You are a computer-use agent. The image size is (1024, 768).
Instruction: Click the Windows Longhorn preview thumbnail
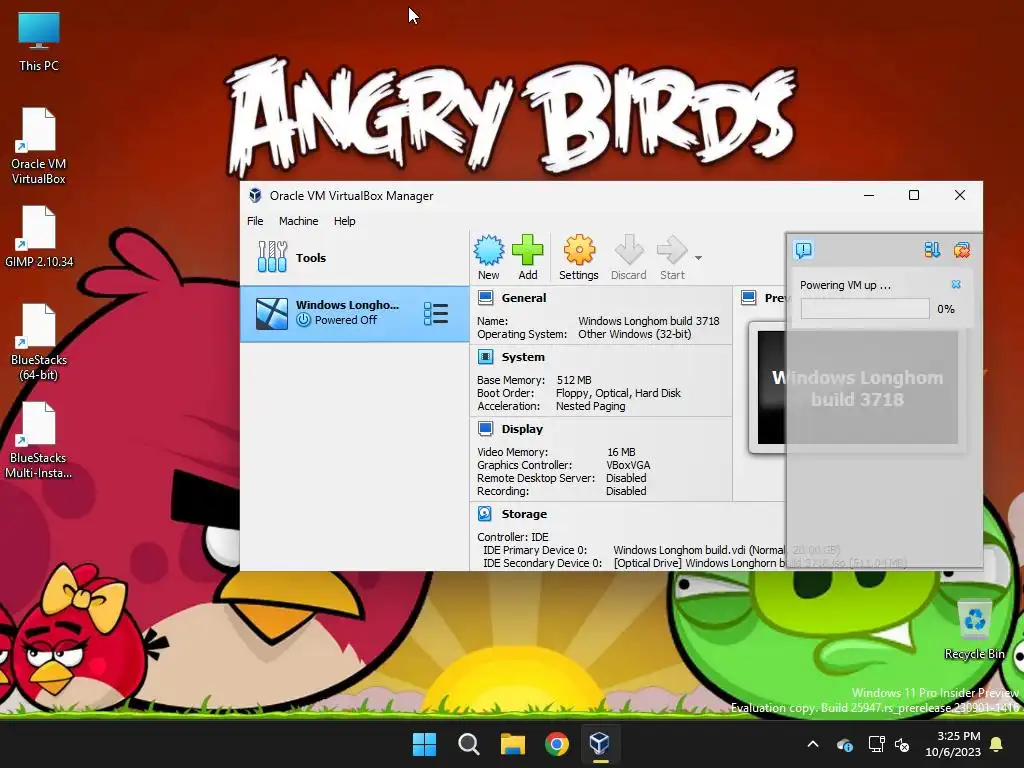pos(857,388)
